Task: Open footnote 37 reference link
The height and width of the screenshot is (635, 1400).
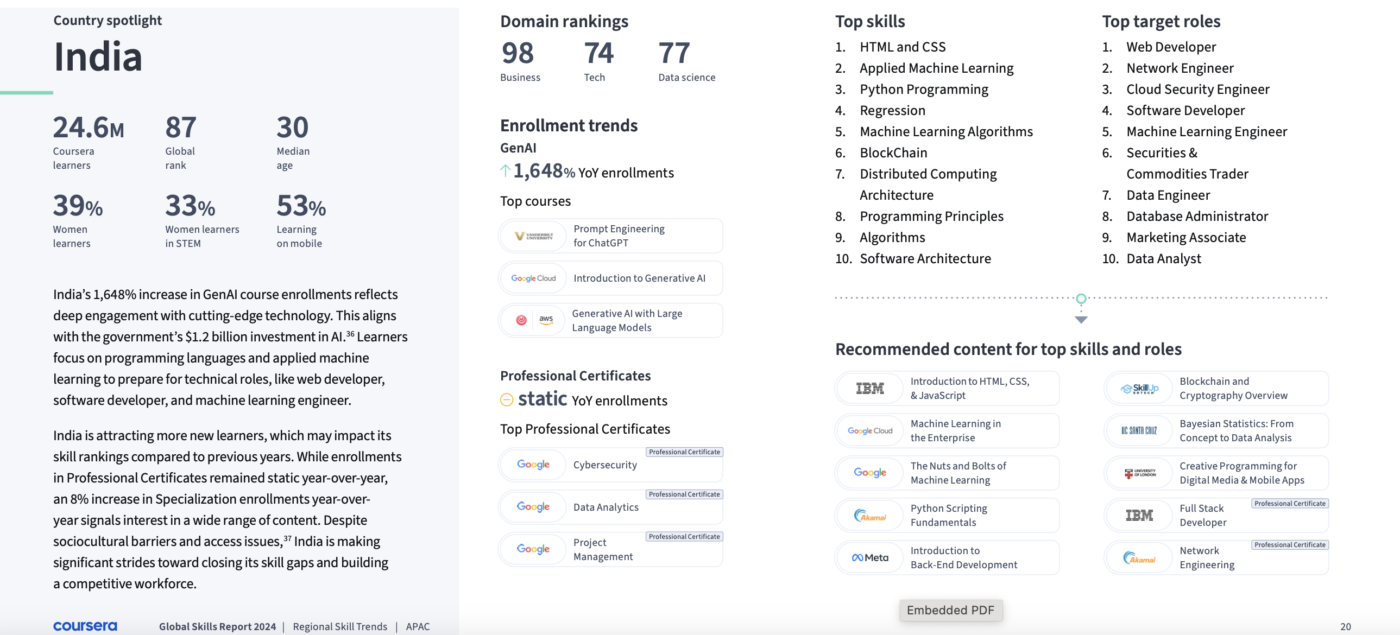Action: 287,539
